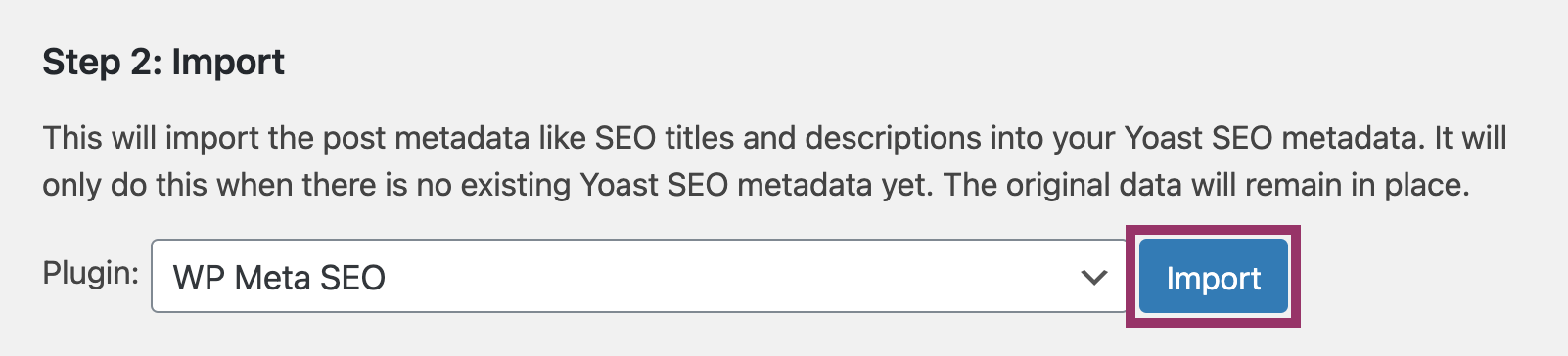
Task: Start importing WP Meta SEO metadata
Action: 1214,277
